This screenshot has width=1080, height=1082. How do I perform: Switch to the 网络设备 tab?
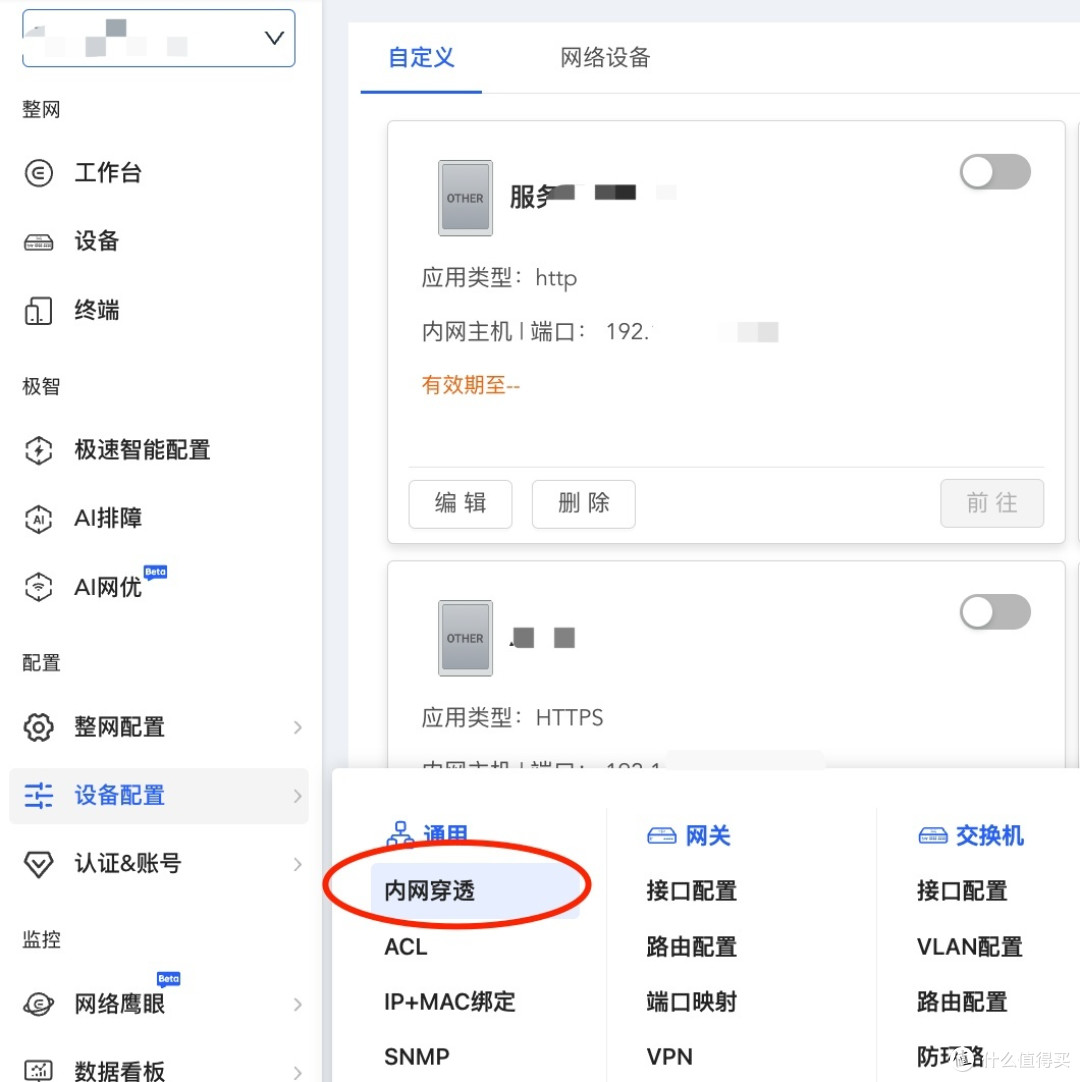(x=605, y=57)
